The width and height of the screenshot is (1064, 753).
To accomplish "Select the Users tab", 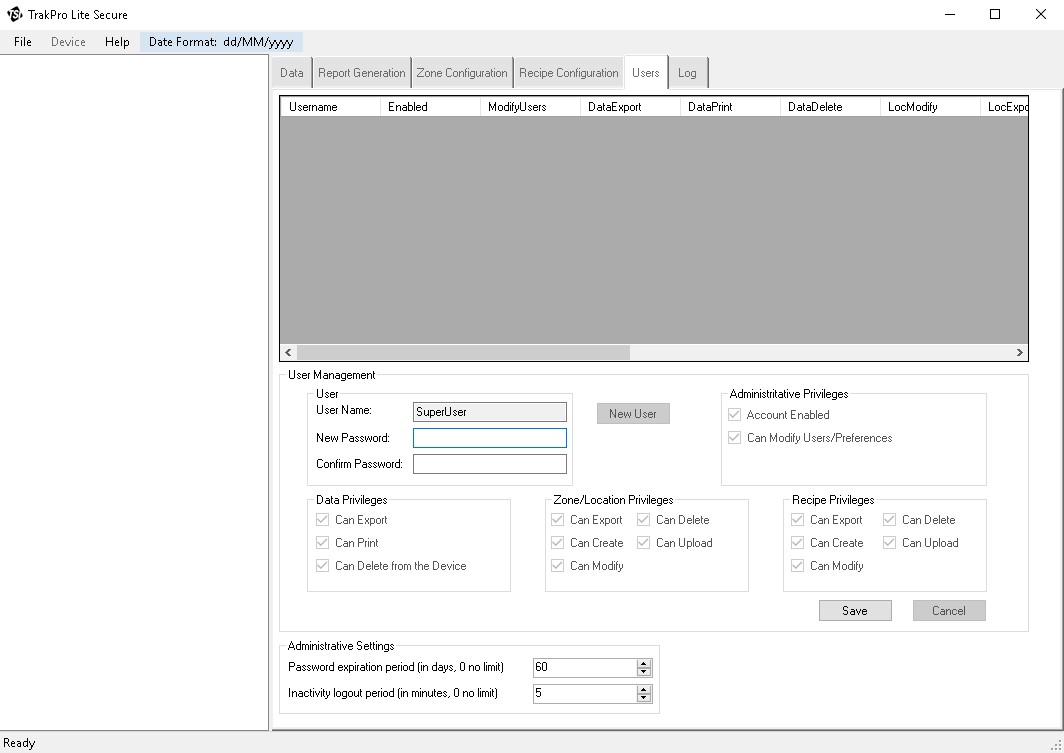I will pos(646,73).
